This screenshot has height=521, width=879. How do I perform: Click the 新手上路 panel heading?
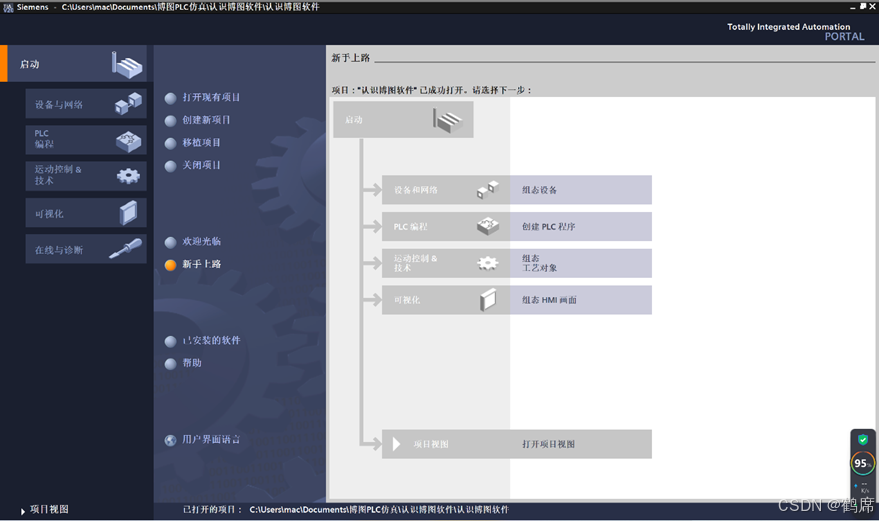pos(350,58)
